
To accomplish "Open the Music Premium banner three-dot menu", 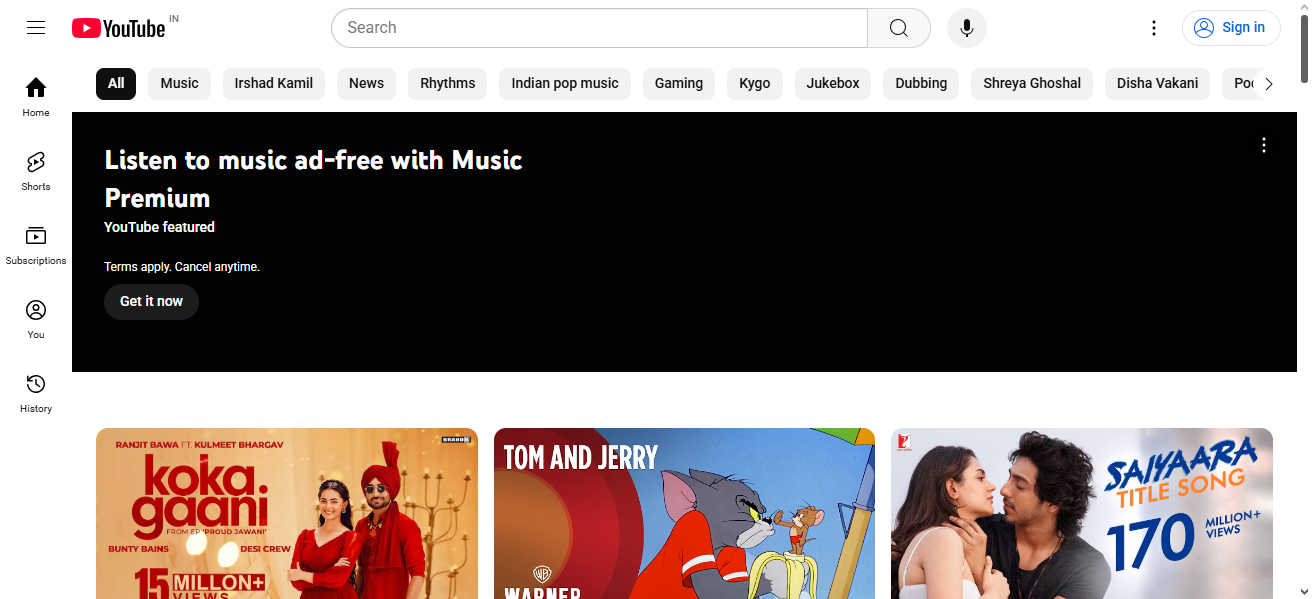I will tap(1264, 145).
